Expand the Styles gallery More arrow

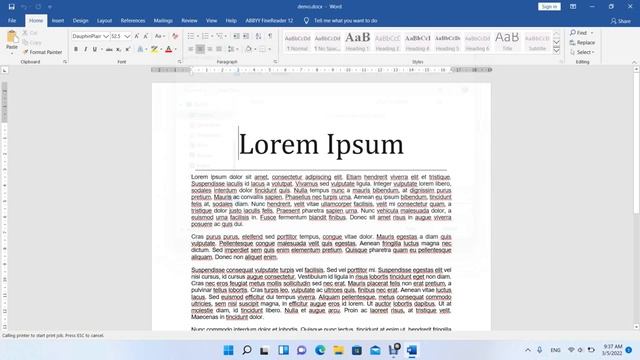pos(556,50)
